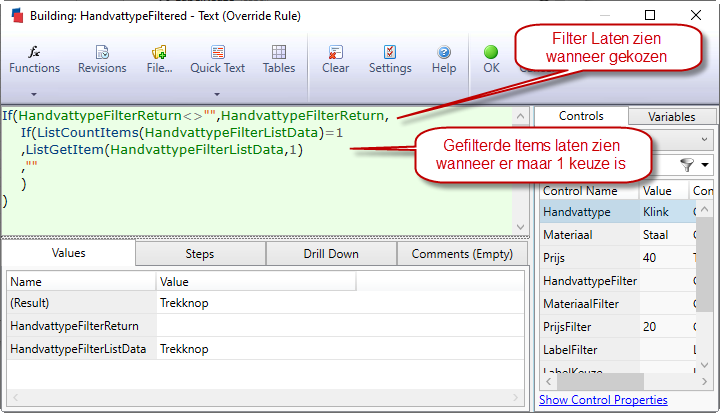Image resolution: width=720 pixels, height=413 pixels.
Task: Select the Handvattype control row
Action: click(x=618, y=212)
